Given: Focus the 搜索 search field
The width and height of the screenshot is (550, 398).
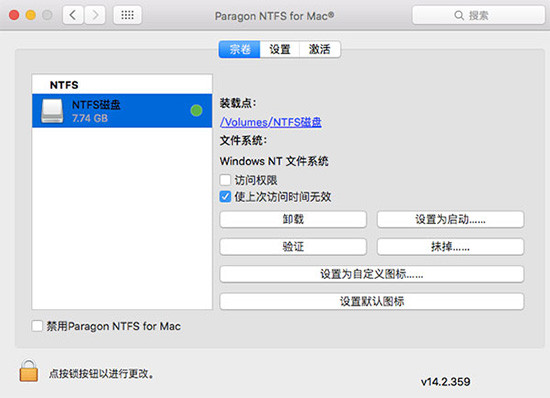Looking at the screenshot, I should (x=478, y=15).
